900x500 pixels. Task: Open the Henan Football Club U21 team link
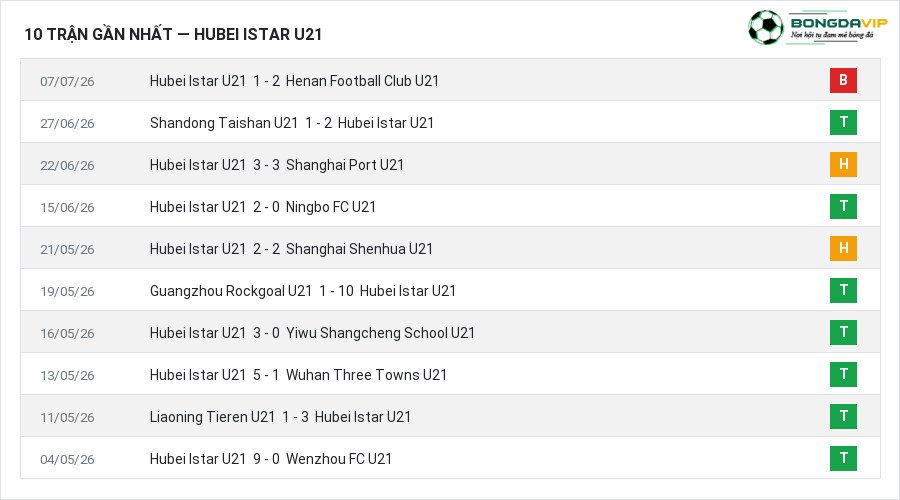362,81
